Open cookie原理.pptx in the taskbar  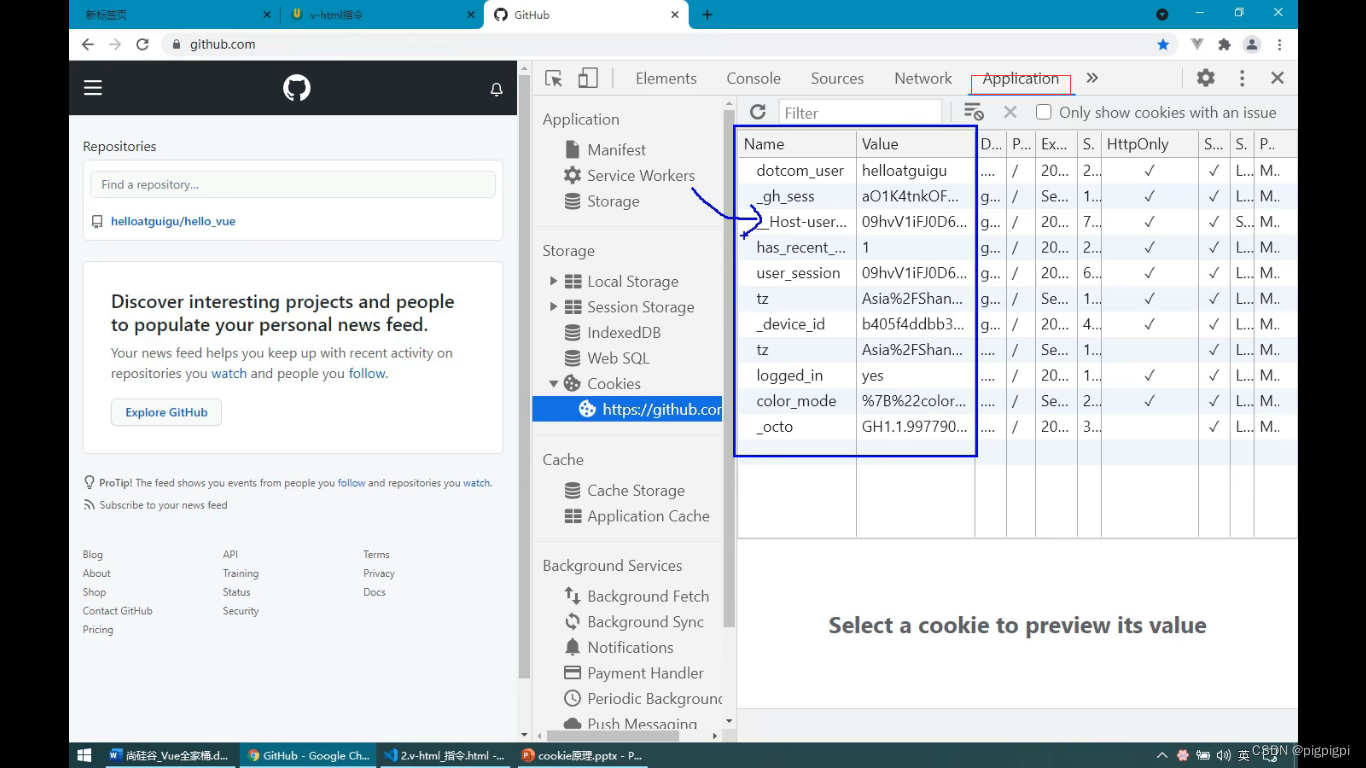[x=581, y=756]
